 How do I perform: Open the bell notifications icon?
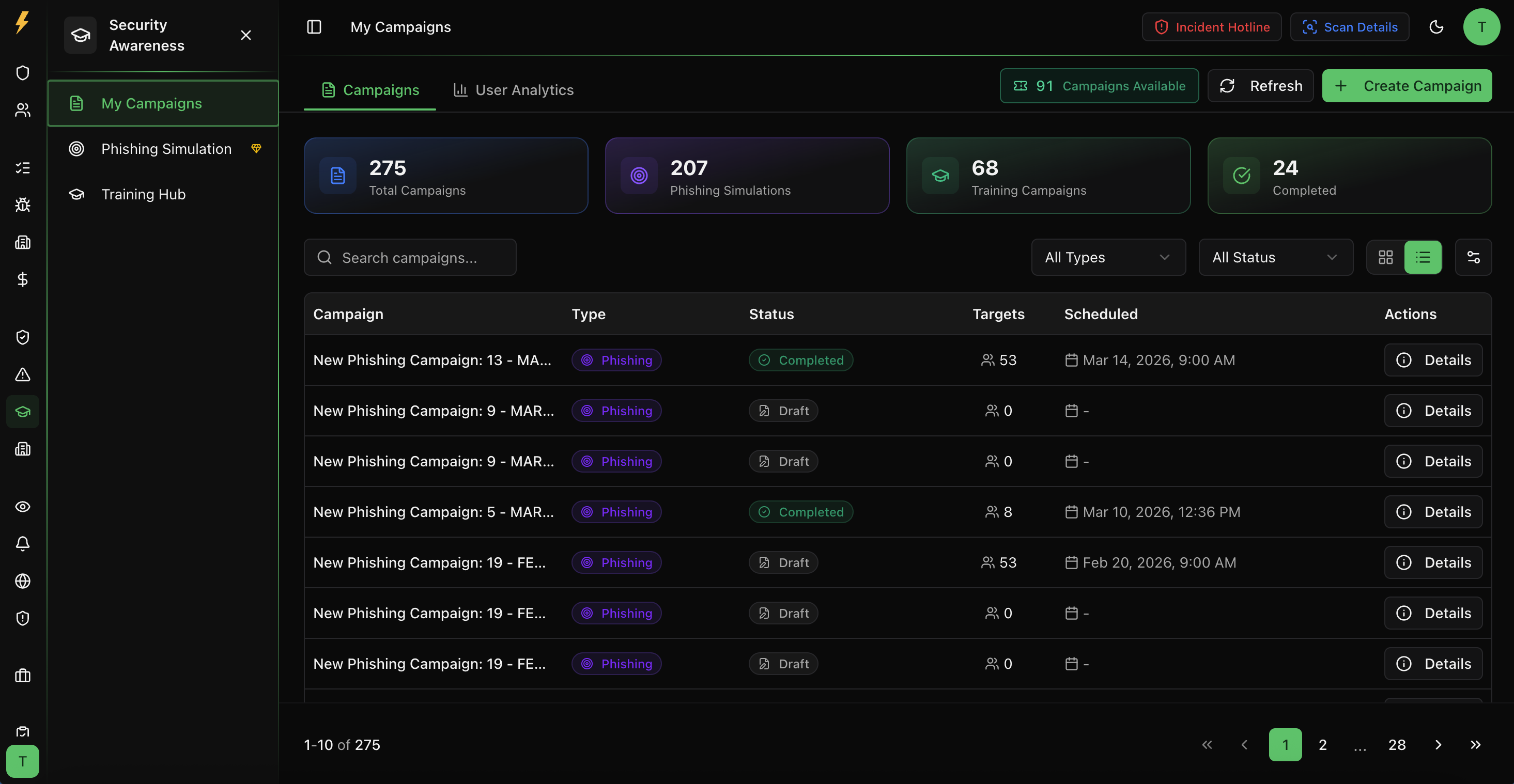pyautogui.click(x=22, y=543)
